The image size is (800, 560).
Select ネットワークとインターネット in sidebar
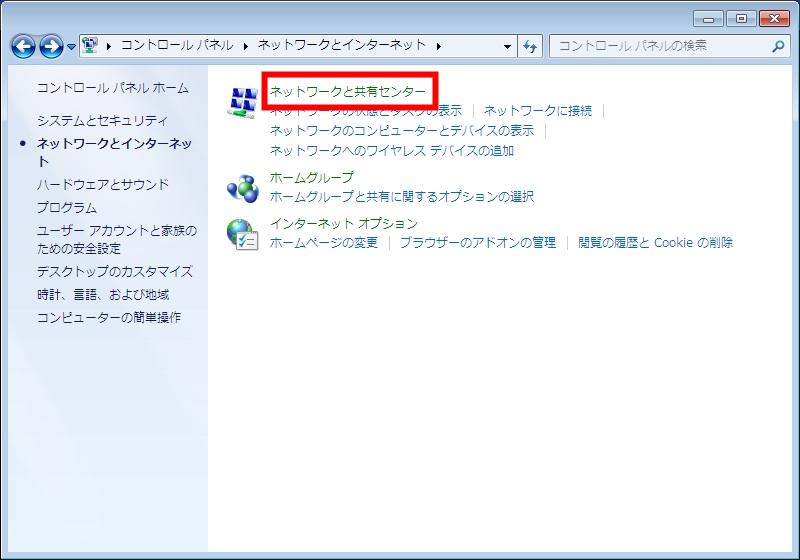click(x=114, y=152)
